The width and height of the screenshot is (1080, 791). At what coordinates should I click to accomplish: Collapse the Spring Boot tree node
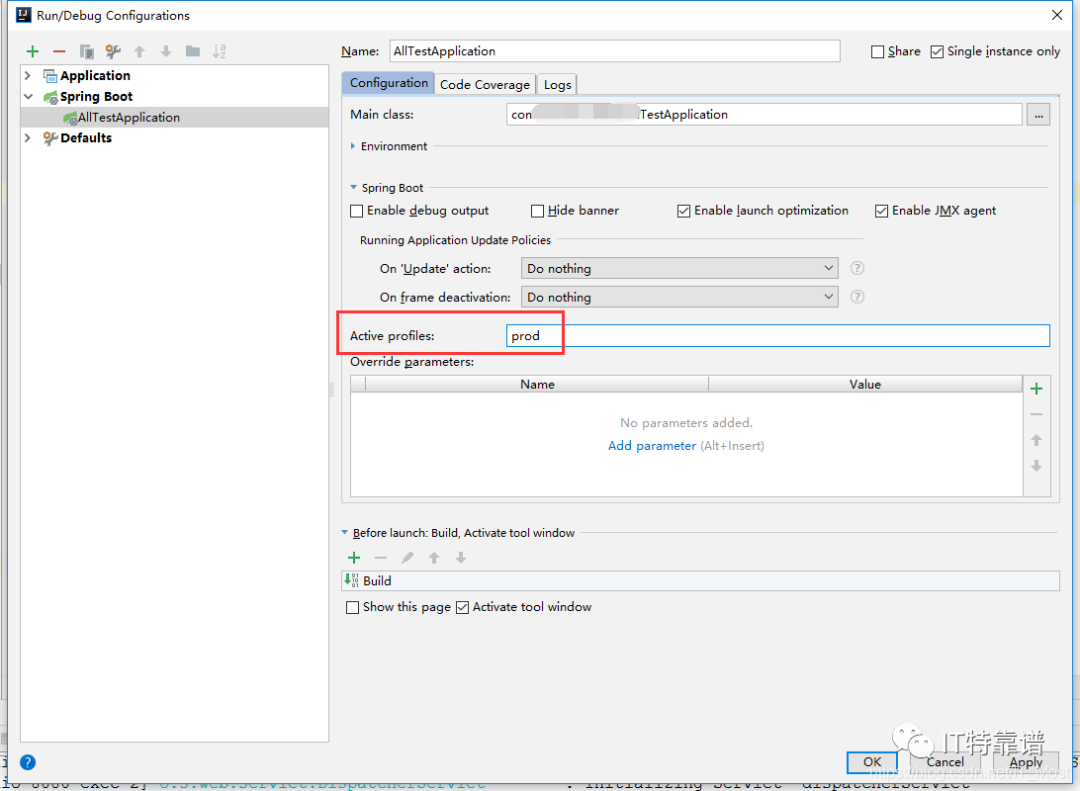pyautogui.click(x=28, y=96)
